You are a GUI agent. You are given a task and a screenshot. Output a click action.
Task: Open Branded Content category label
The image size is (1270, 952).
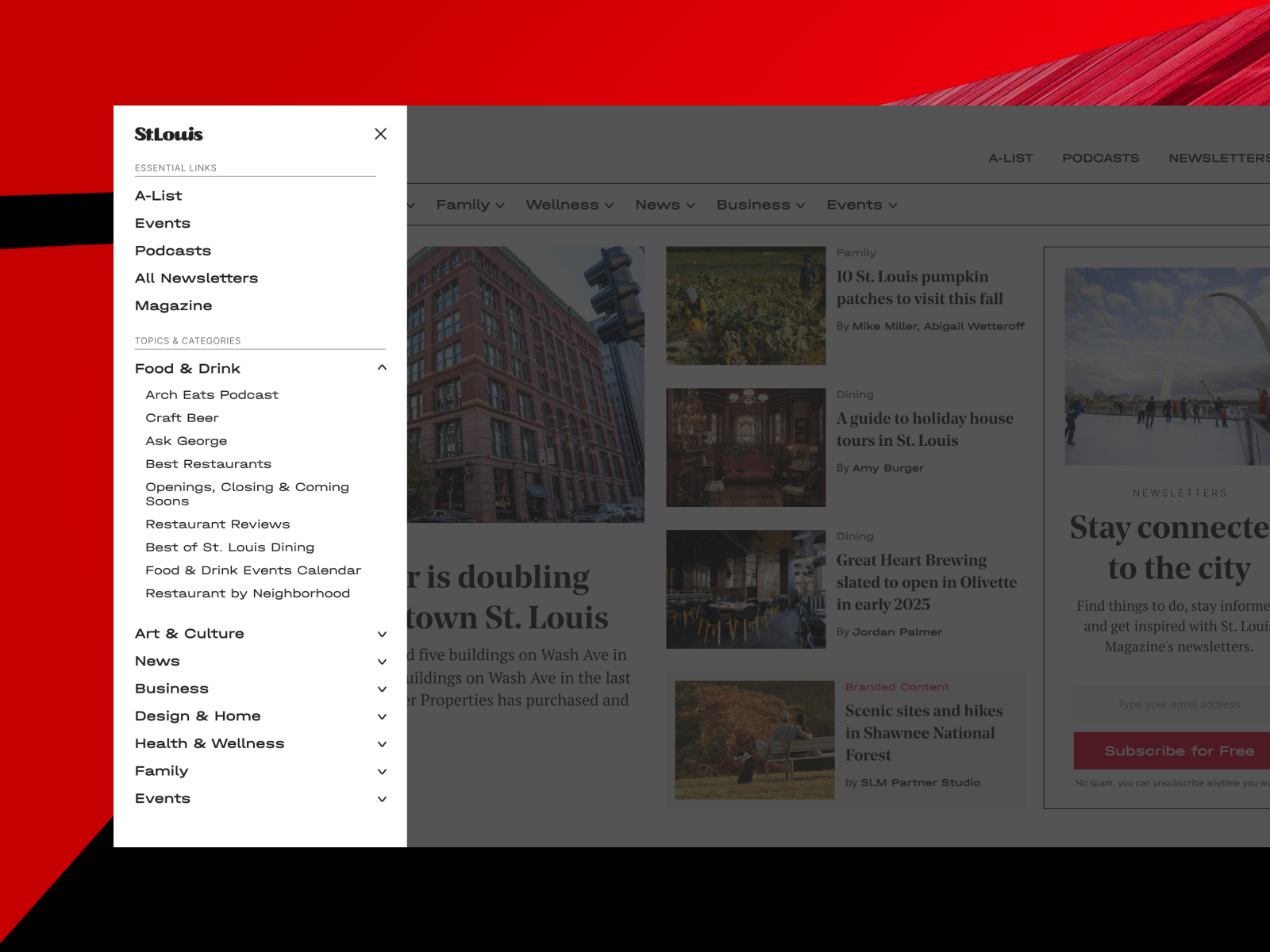coord(897,687)
